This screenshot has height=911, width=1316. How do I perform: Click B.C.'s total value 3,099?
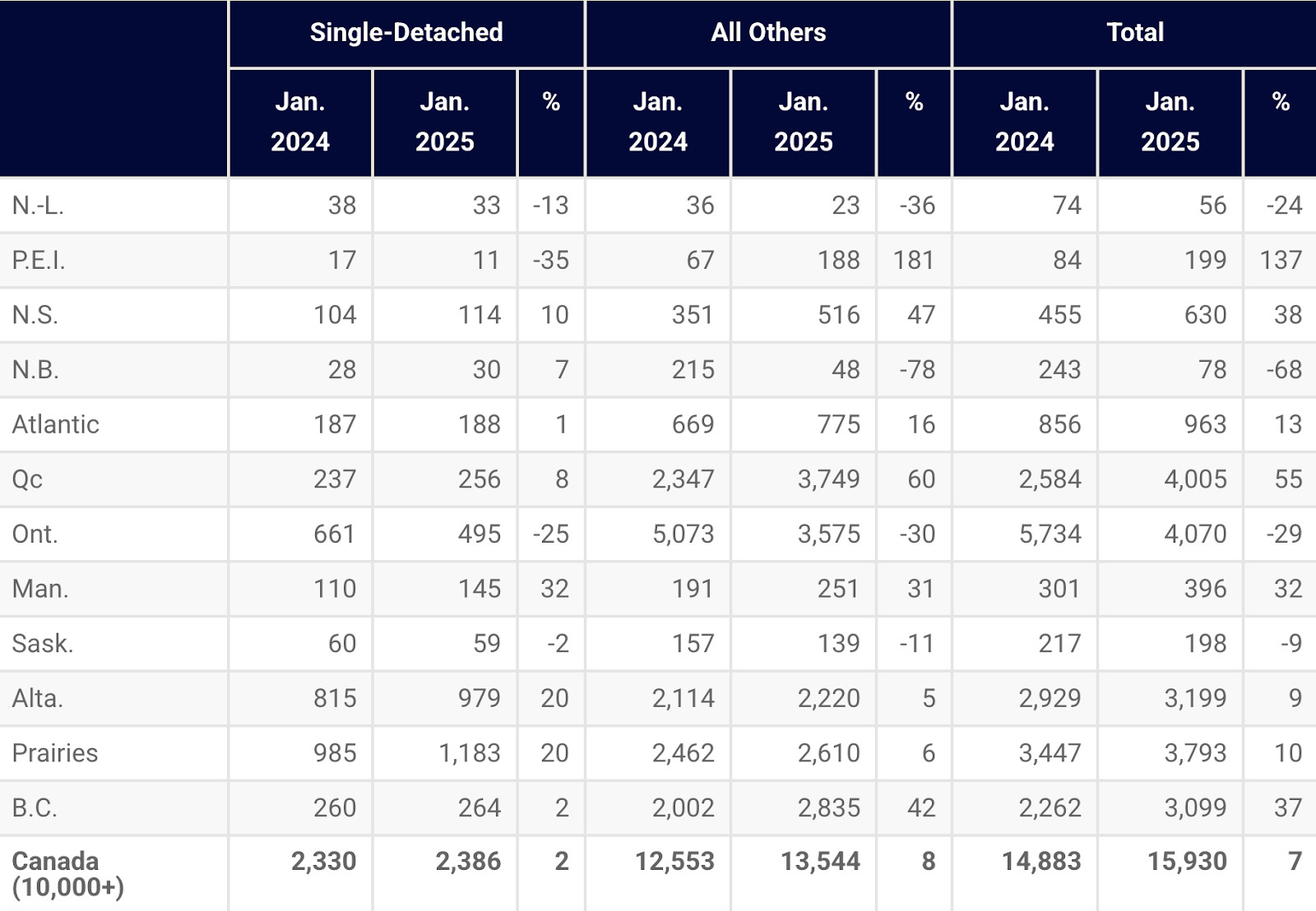pos(1194,808)
